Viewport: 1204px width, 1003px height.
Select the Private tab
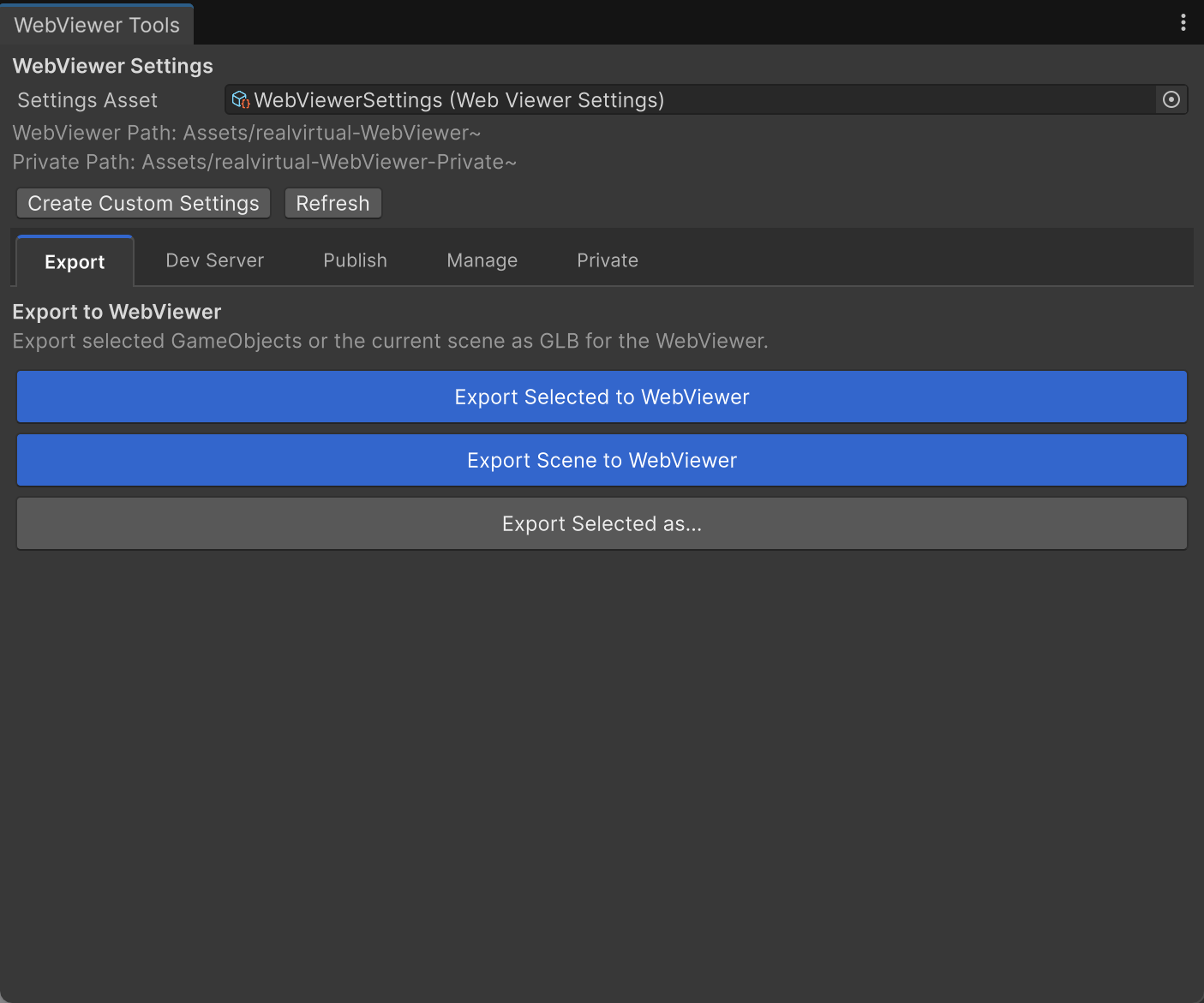[607, 260]
